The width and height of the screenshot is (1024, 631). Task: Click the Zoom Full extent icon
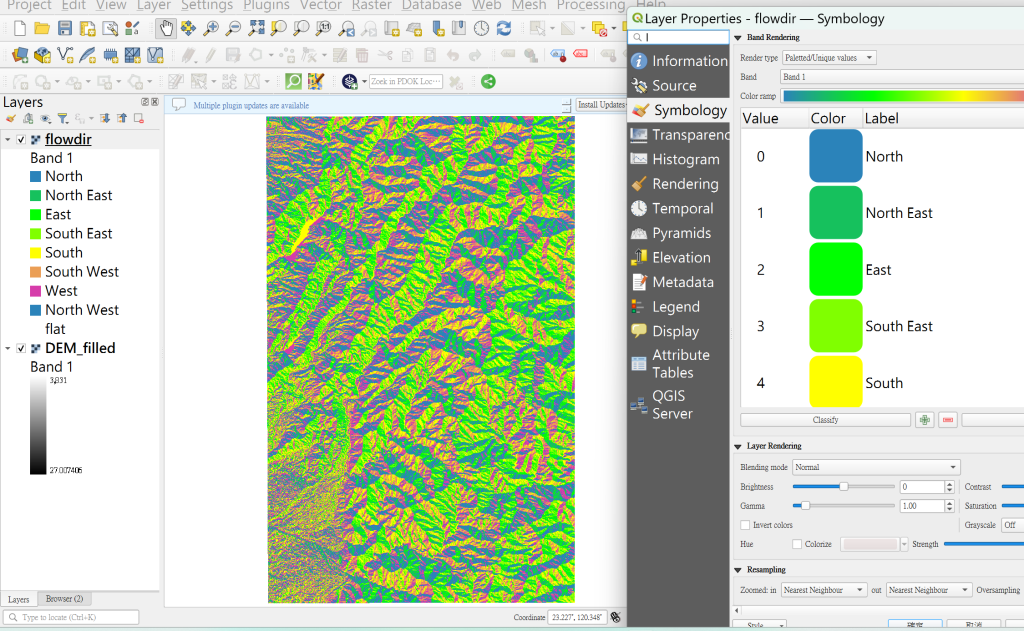256,28
